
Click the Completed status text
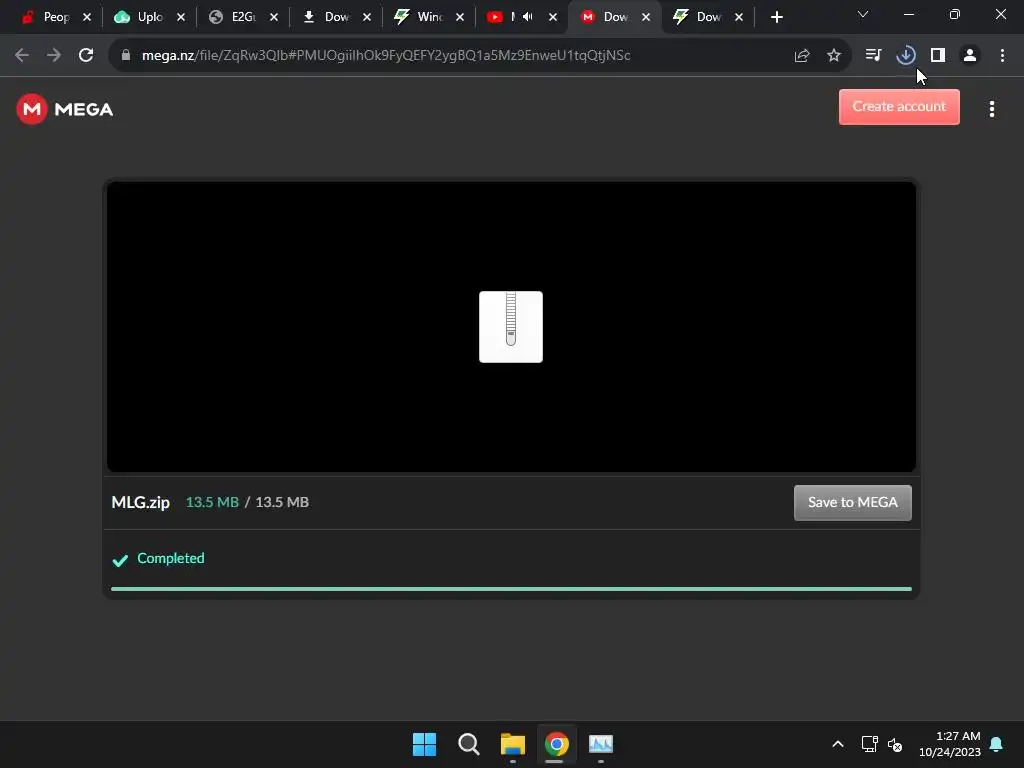pos(170,558)
